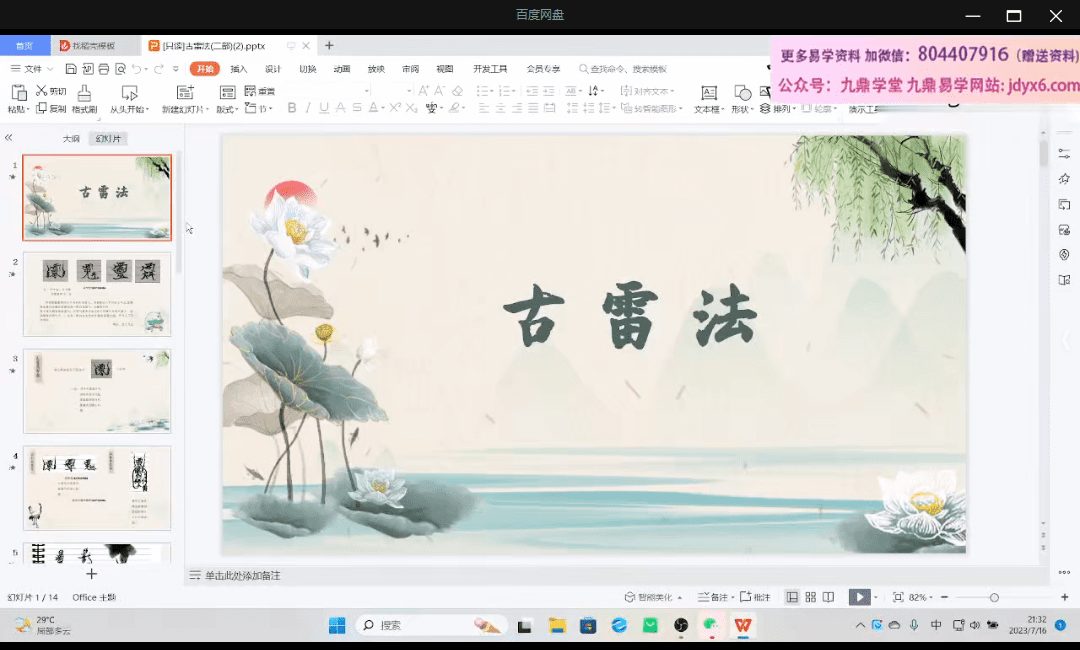
Task: Click the Cut (剪切) scissors icon
Action: coord(43,91)
